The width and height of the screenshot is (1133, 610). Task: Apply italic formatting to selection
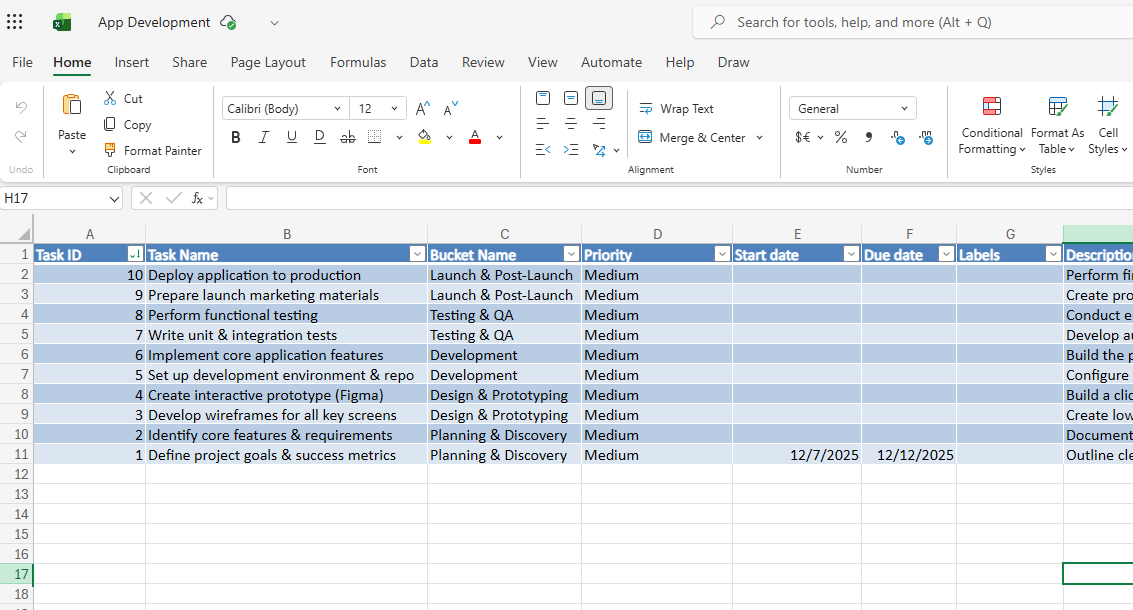click(x=264, y=137)
